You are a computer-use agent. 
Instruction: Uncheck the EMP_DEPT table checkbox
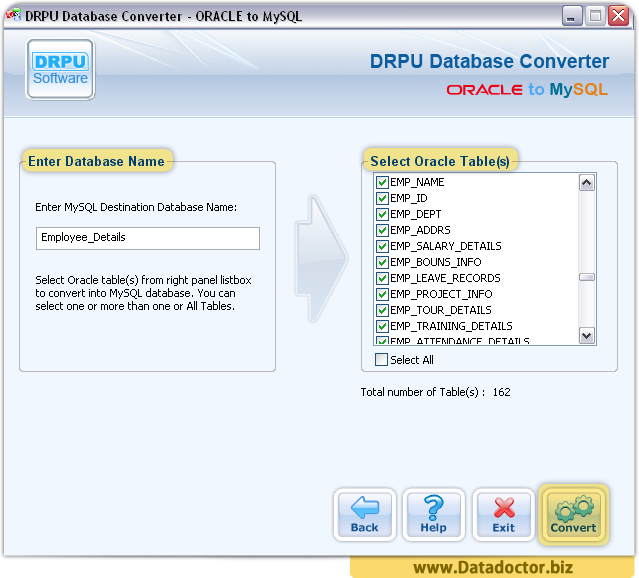(x=382, y=214)
